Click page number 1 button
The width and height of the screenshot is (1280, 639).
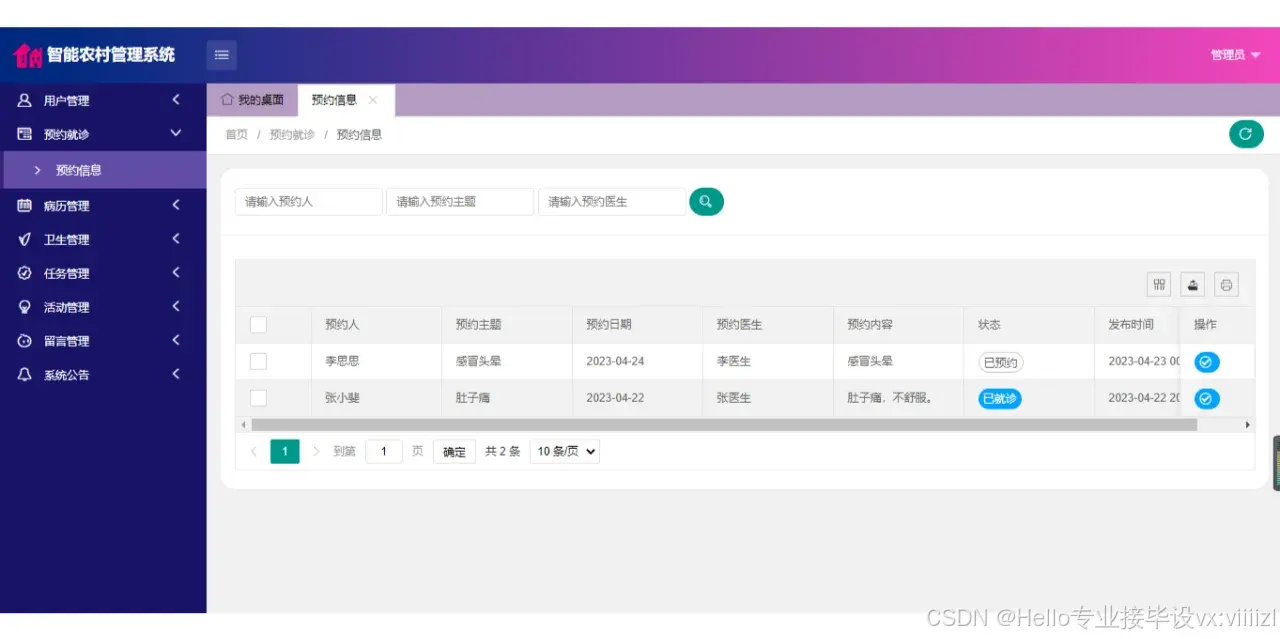point(285,452)
